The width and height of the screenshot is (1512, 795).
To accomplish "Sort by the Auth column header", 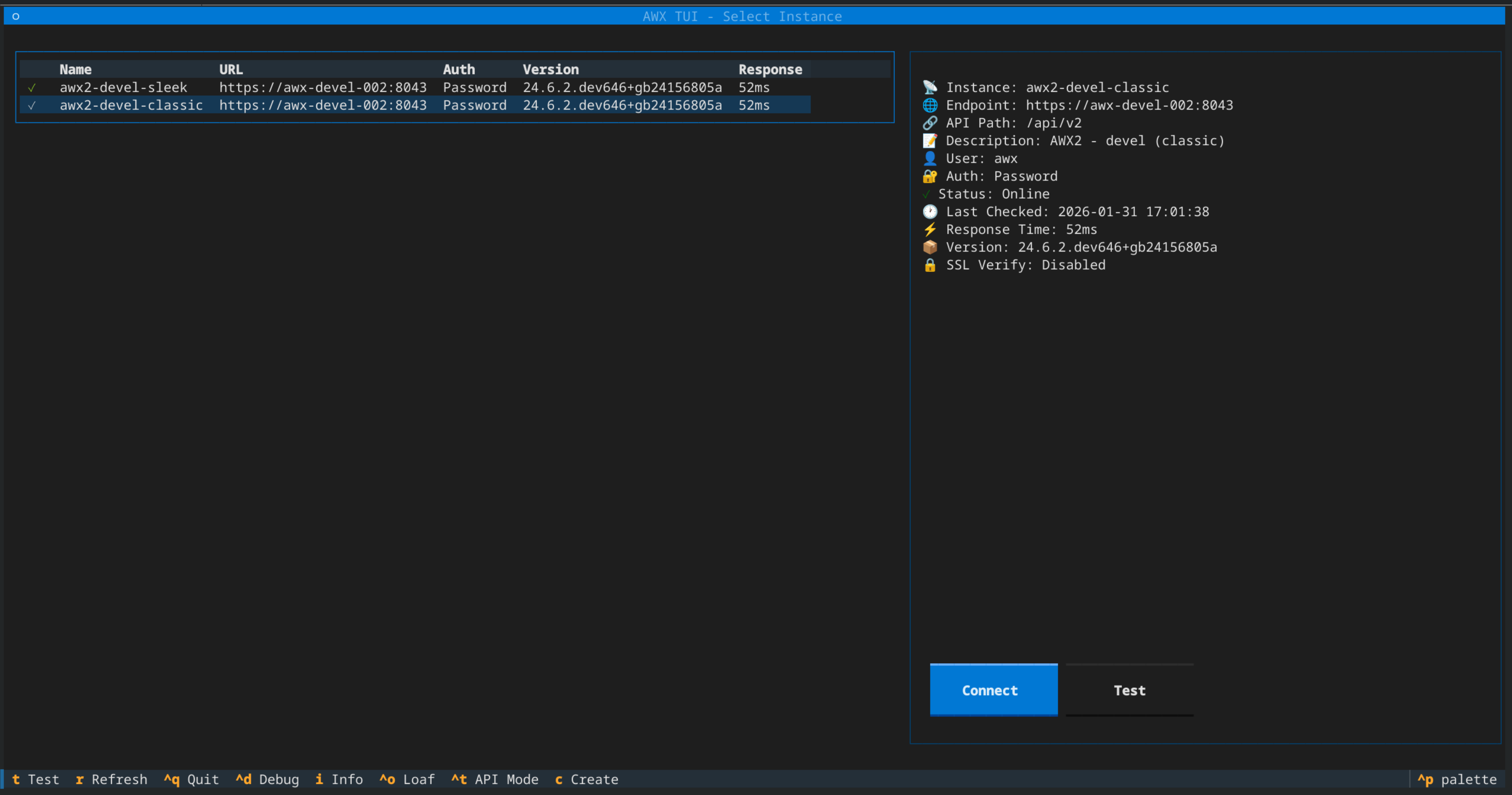I will click(x=459, y=69).
